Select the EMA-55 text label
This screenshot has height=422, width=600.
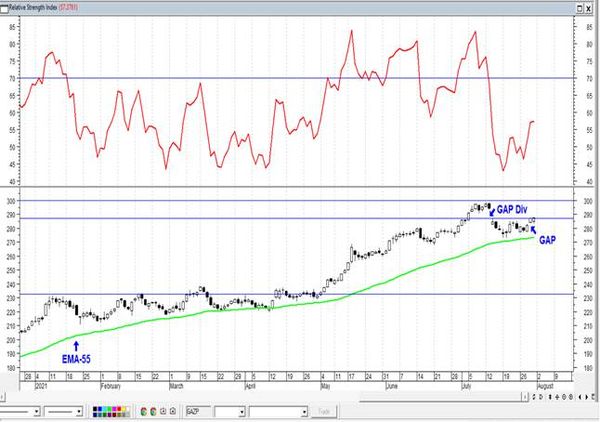(x=76, y=359)
